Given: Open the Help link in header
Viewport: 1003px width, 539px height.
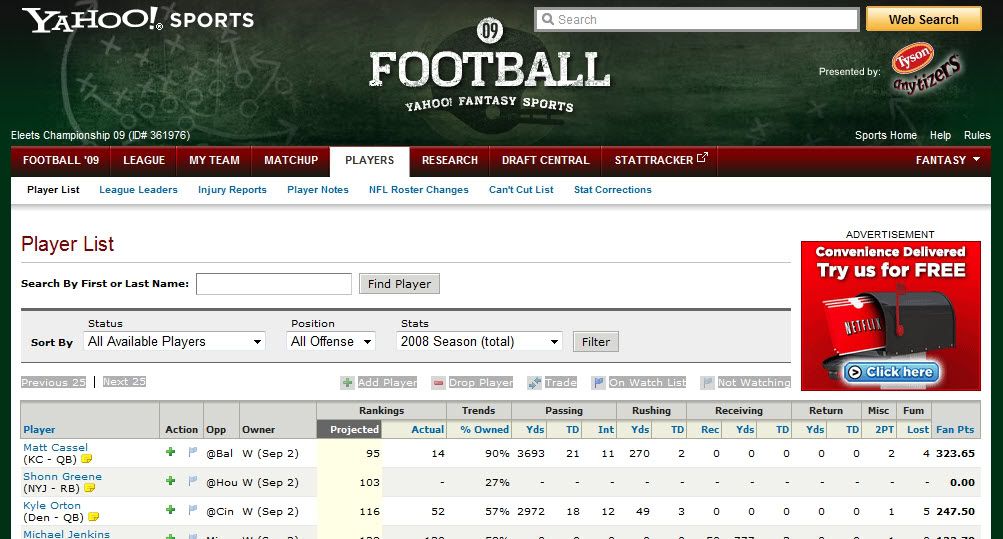Looking at the screenshot, I should click(x=940, y=135).
